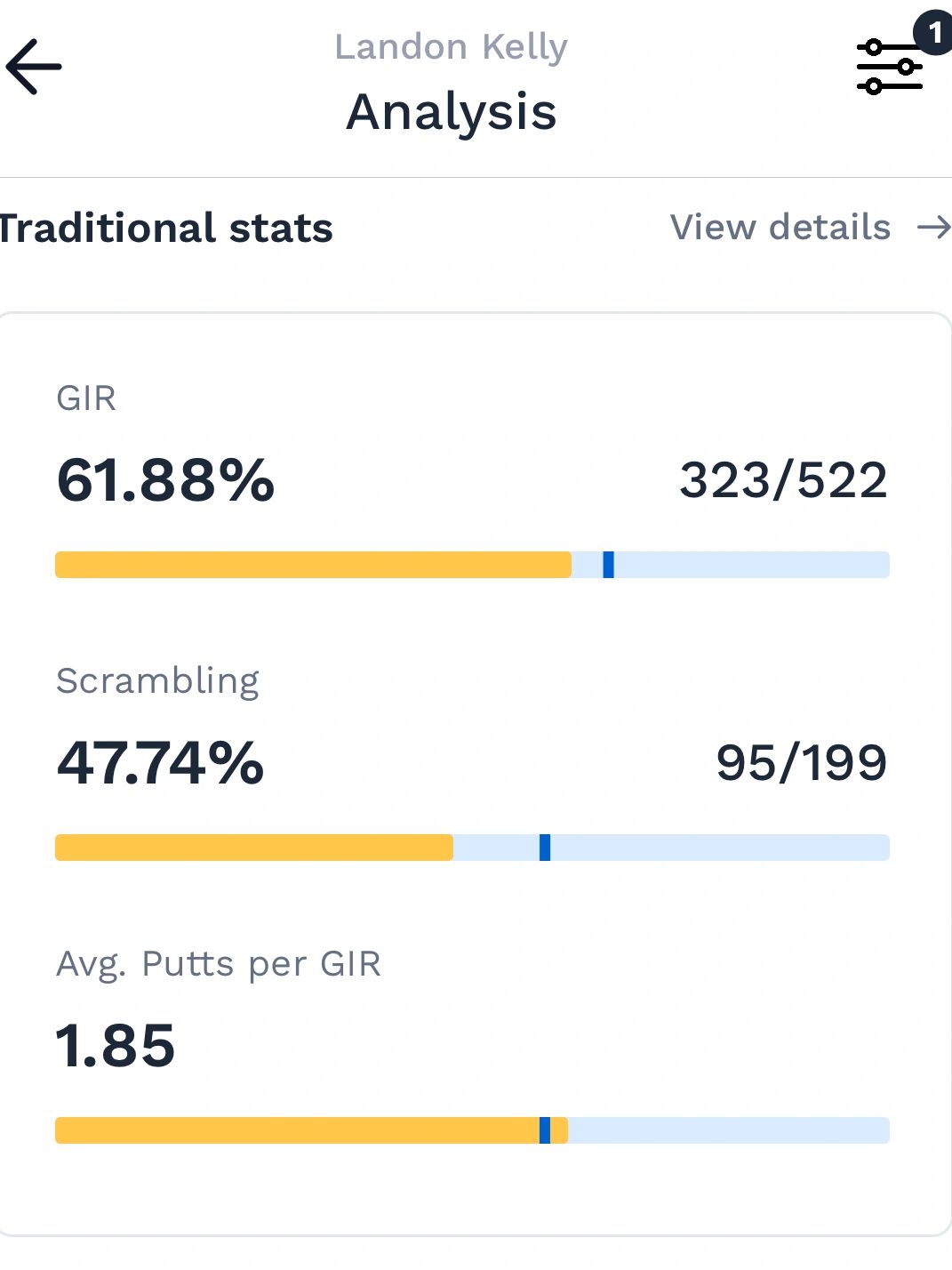Select the 95/199 Scrambling fraction

802,763
